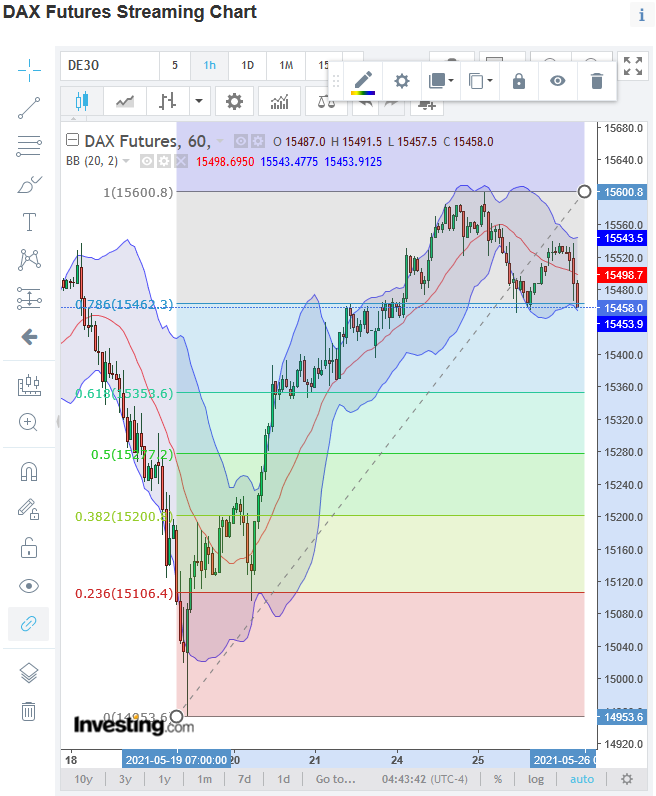Screen dimensions: 656x796
Task: Click the bottom Fibonacci anchor circle handle
Action: point(176,716)
